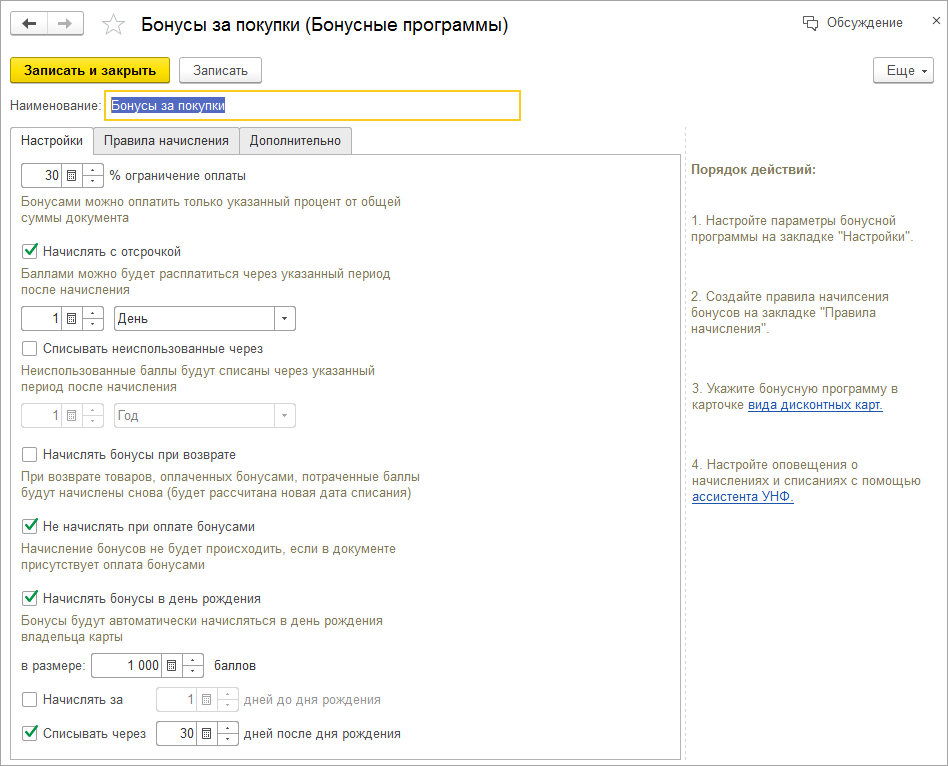
Task: Open calculator for birthday bonus баллов amount
Action: [171, 666]
